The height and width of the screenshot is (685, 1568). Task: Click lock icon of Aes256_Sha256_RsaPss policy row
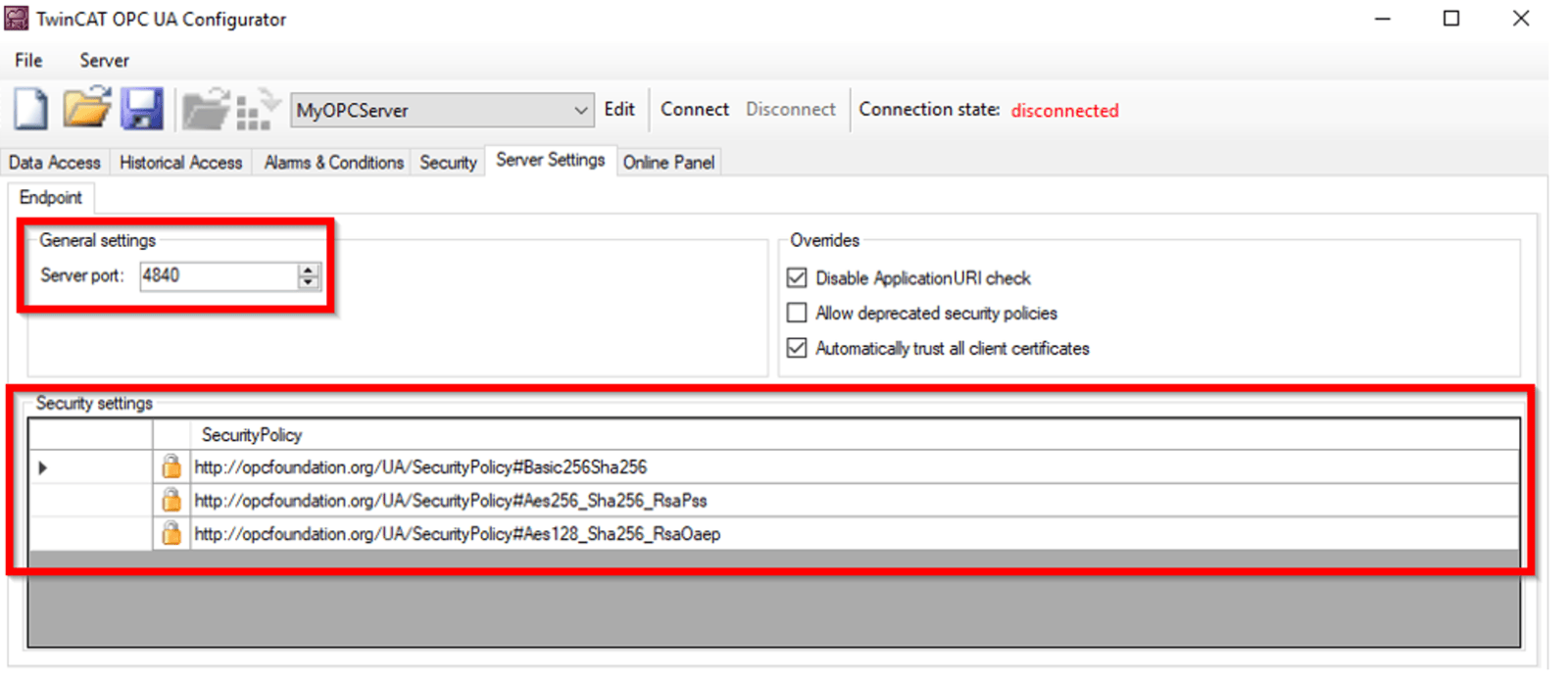(171, 500)
